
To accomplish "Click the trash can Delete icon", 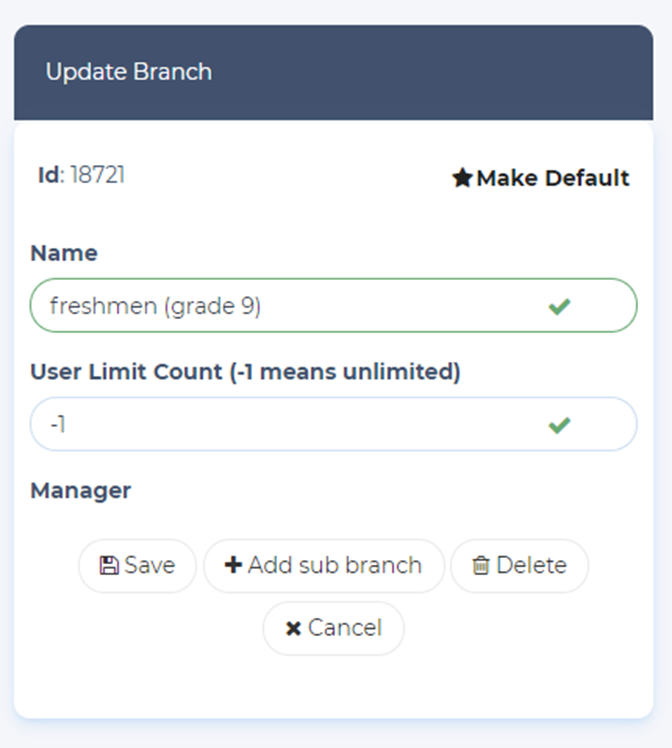I will tap(481, 566).
